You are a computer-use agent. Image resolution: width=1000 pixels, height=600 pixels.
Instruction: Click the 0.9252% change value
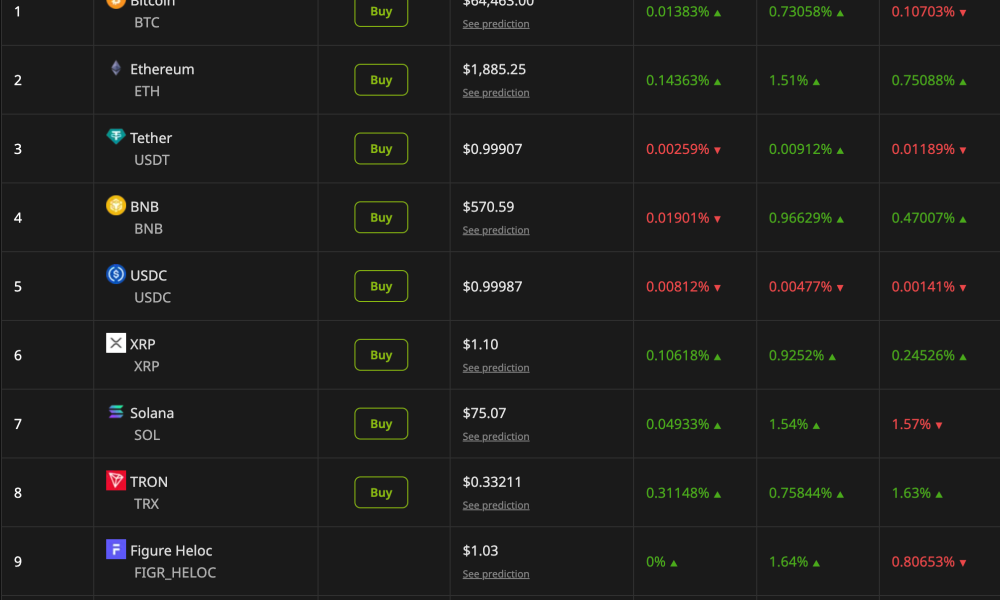(797, 355)
